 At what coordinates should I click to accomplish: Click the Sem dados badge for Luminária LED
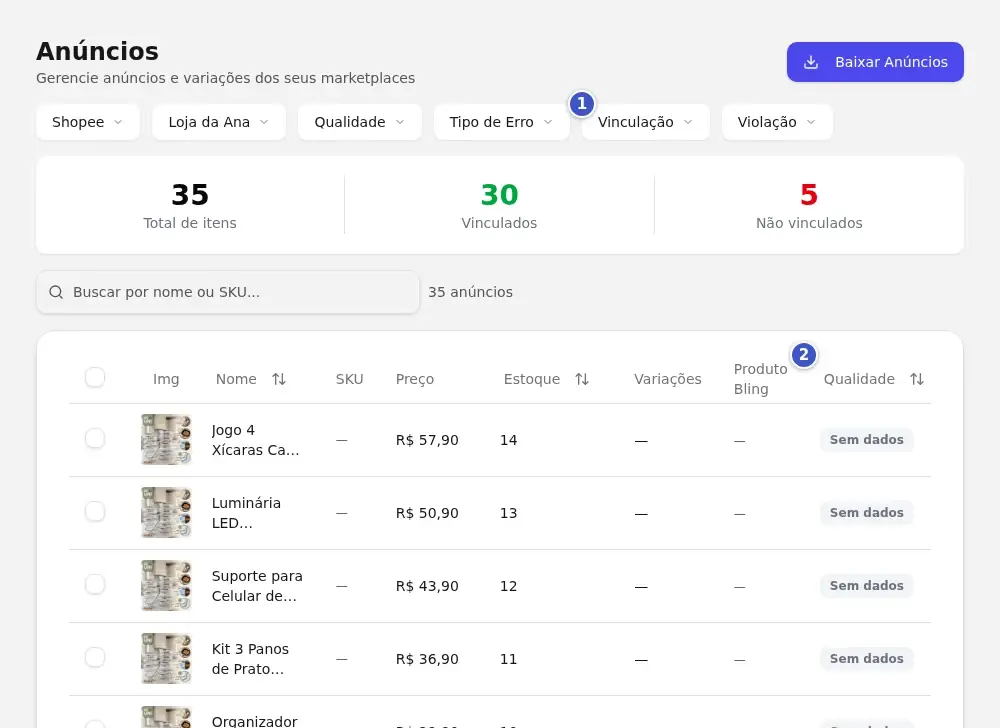(867, 513)
